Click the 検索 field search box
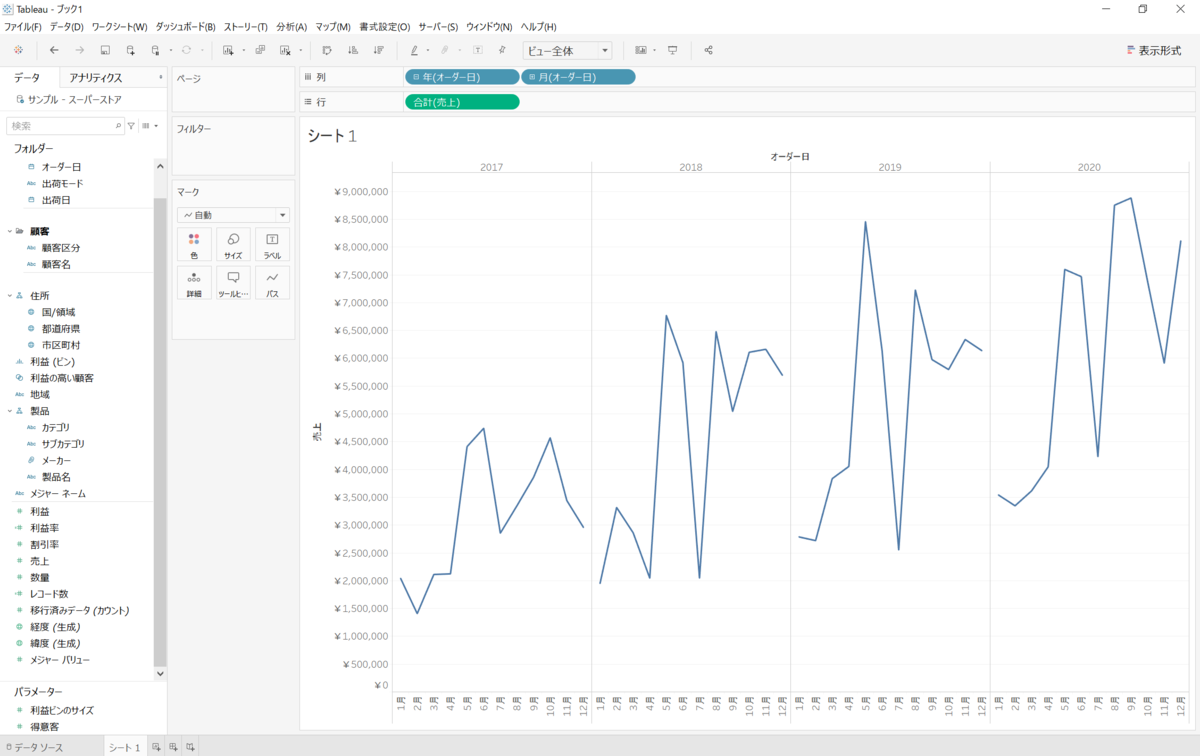 point(62,126)
